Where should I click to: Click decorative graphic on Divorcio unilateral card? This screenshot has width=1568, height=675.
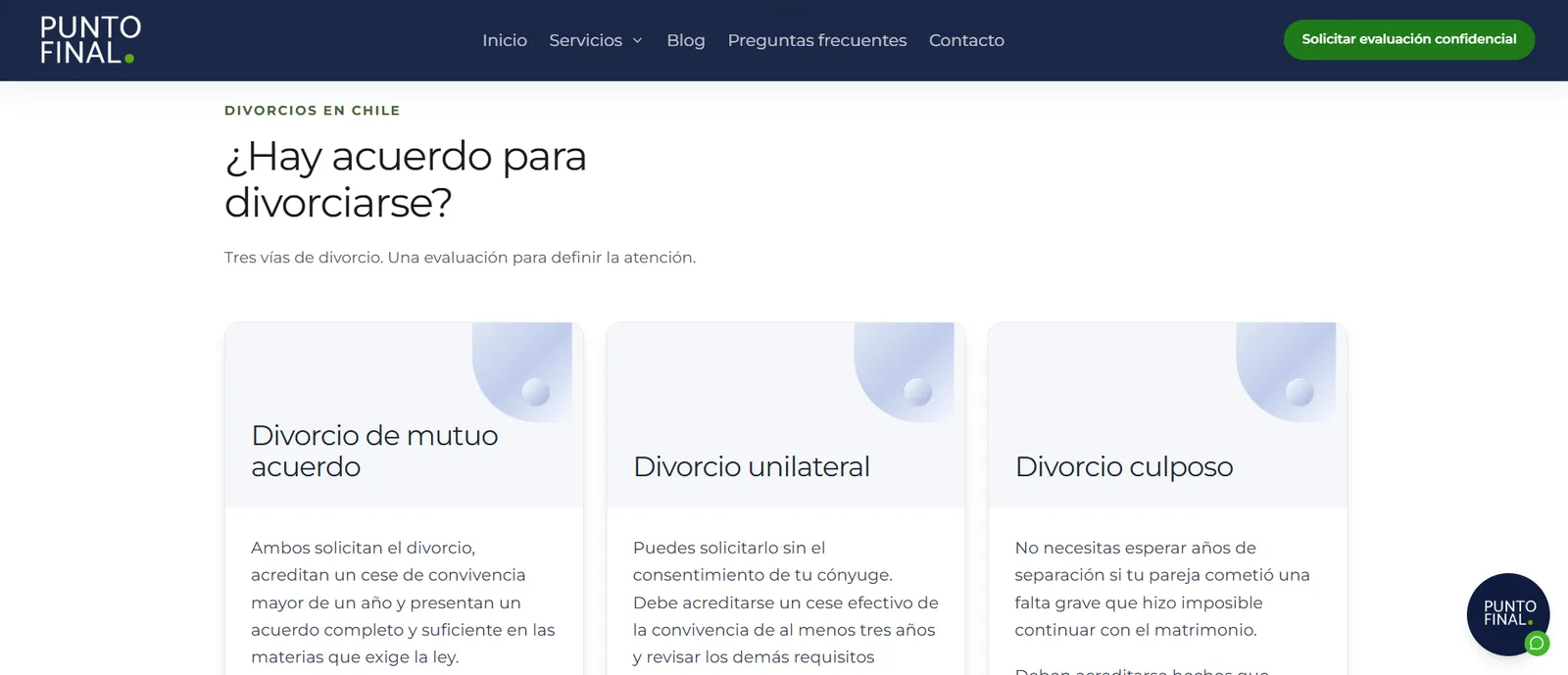(x=905, y=372)
